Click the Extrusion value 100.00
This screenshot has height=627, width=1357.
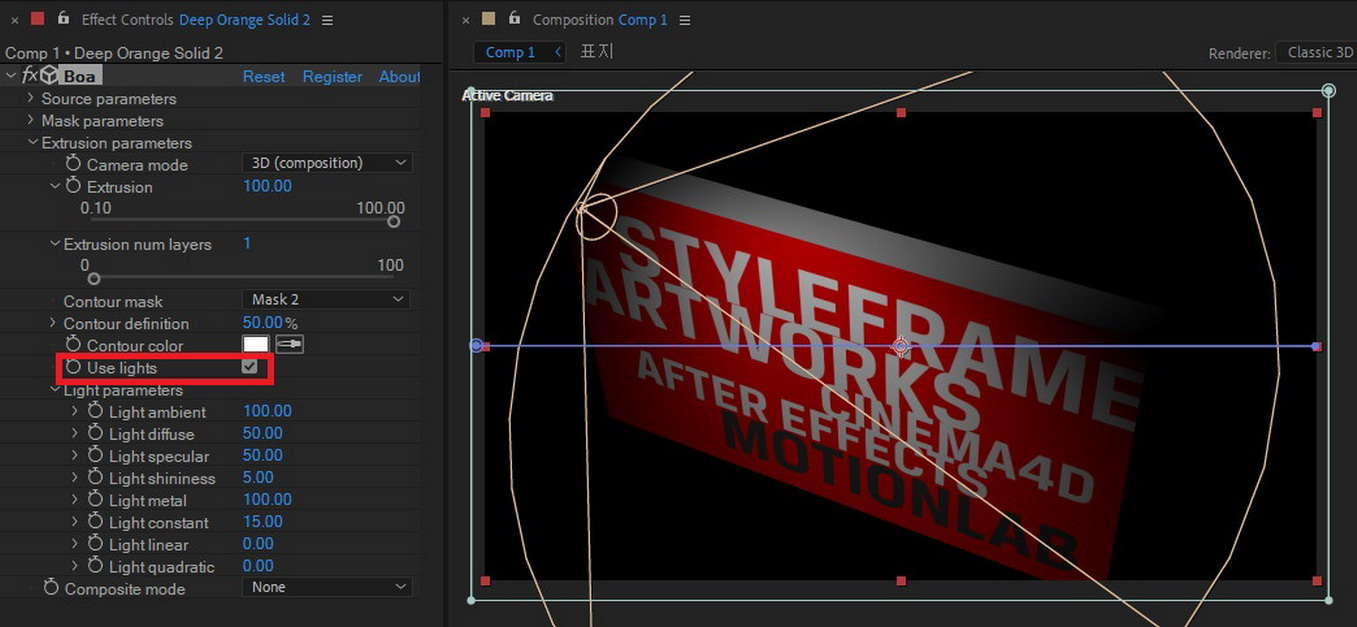click(268, 186)
